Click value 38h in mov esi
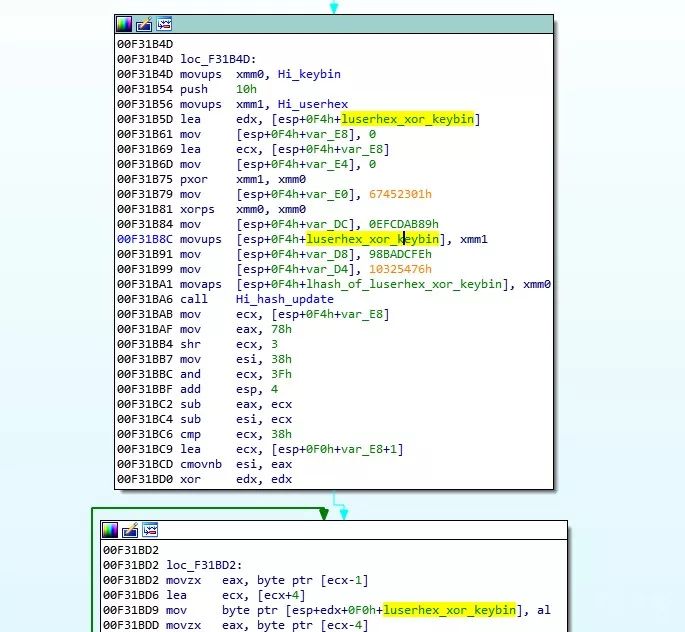 coord(281,359)
